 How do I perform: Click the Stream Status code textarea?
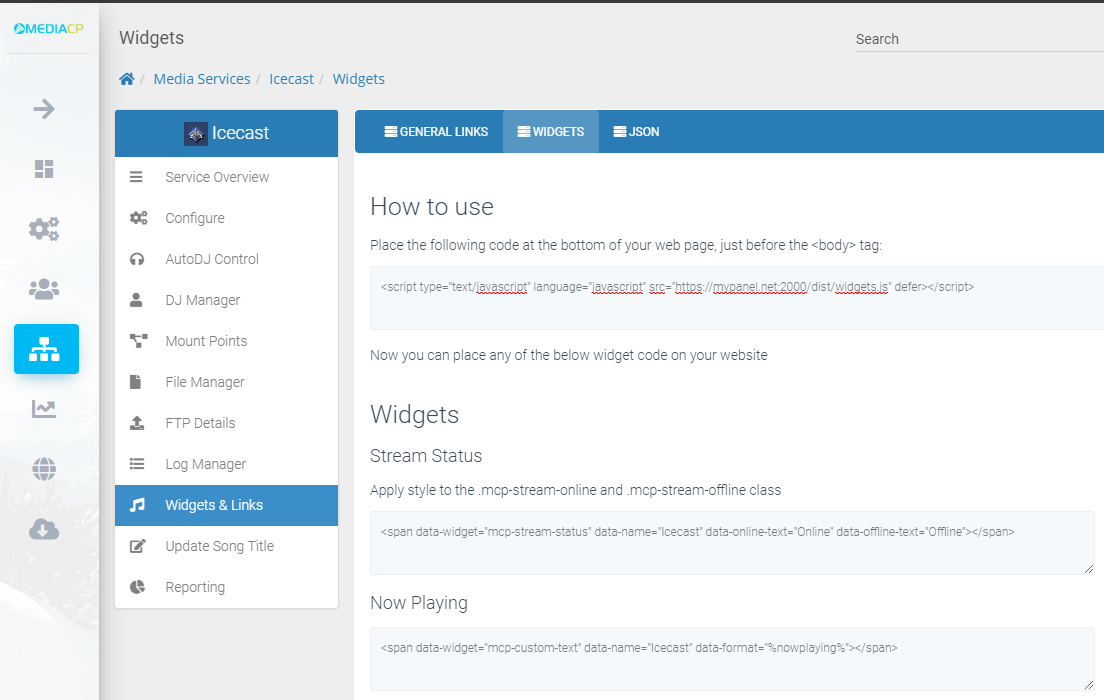pyautogui.click(x=732, y=543)
